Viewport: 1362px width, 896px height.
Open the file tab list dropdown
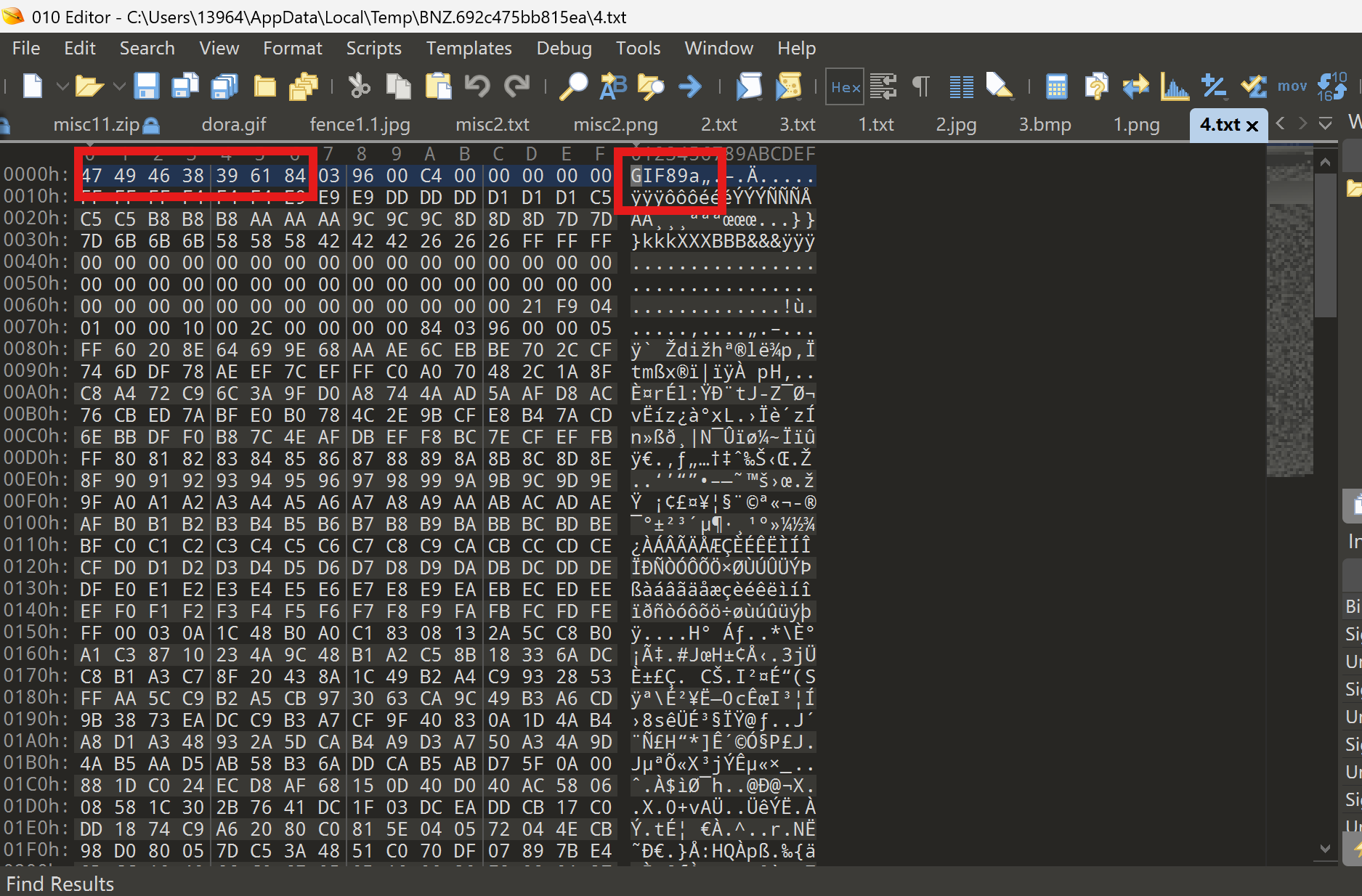tap(1326, 124)
